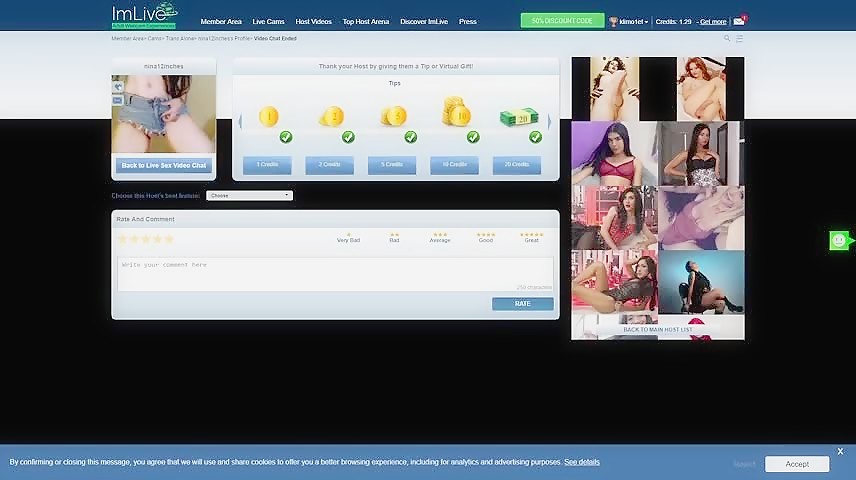Click the Write your comment text field
The image size is (856, 480).
[x=334, y=273]
